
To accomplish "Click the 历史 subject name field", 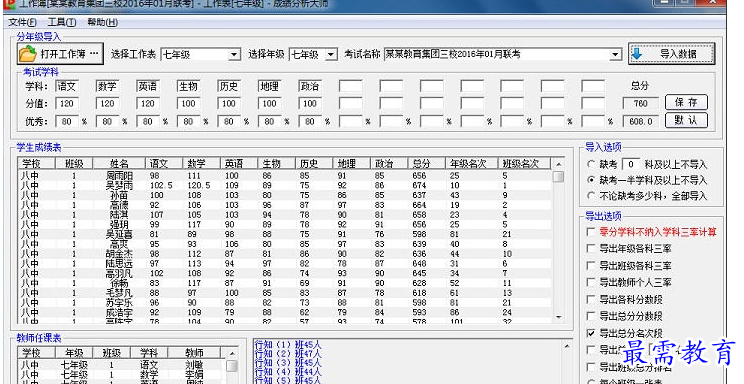I will [229, 86].
